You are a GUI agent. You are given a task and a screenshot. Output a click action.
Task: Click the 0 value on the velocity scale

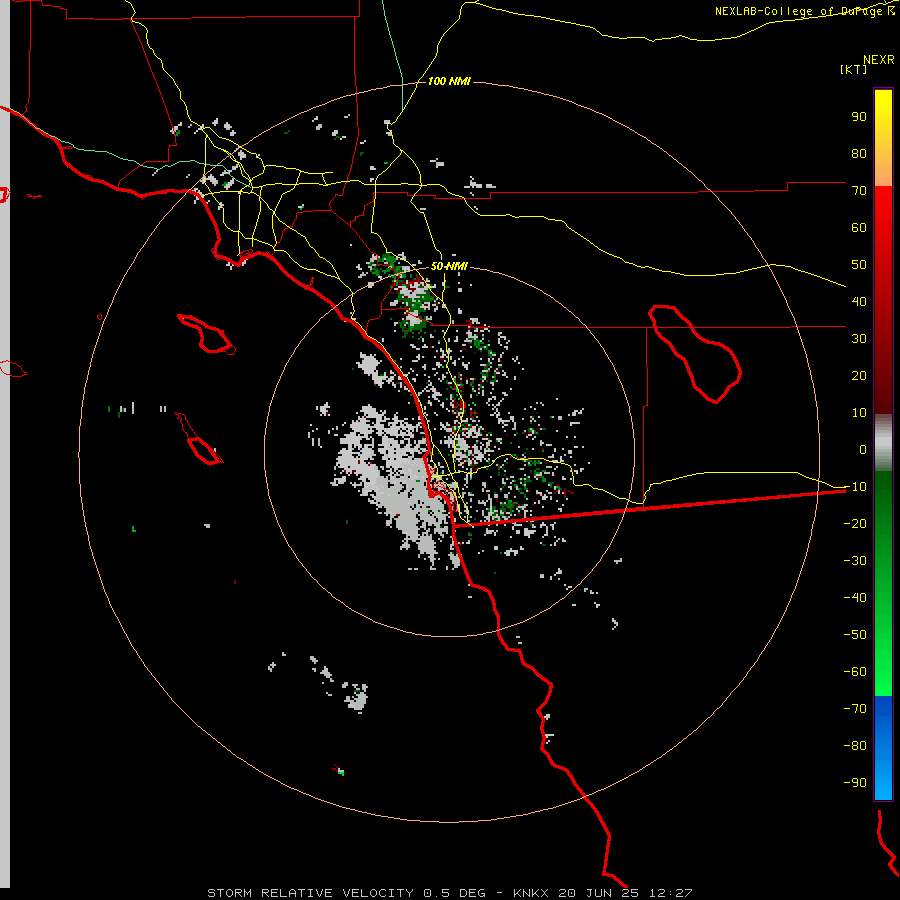[x=863, y=449]
